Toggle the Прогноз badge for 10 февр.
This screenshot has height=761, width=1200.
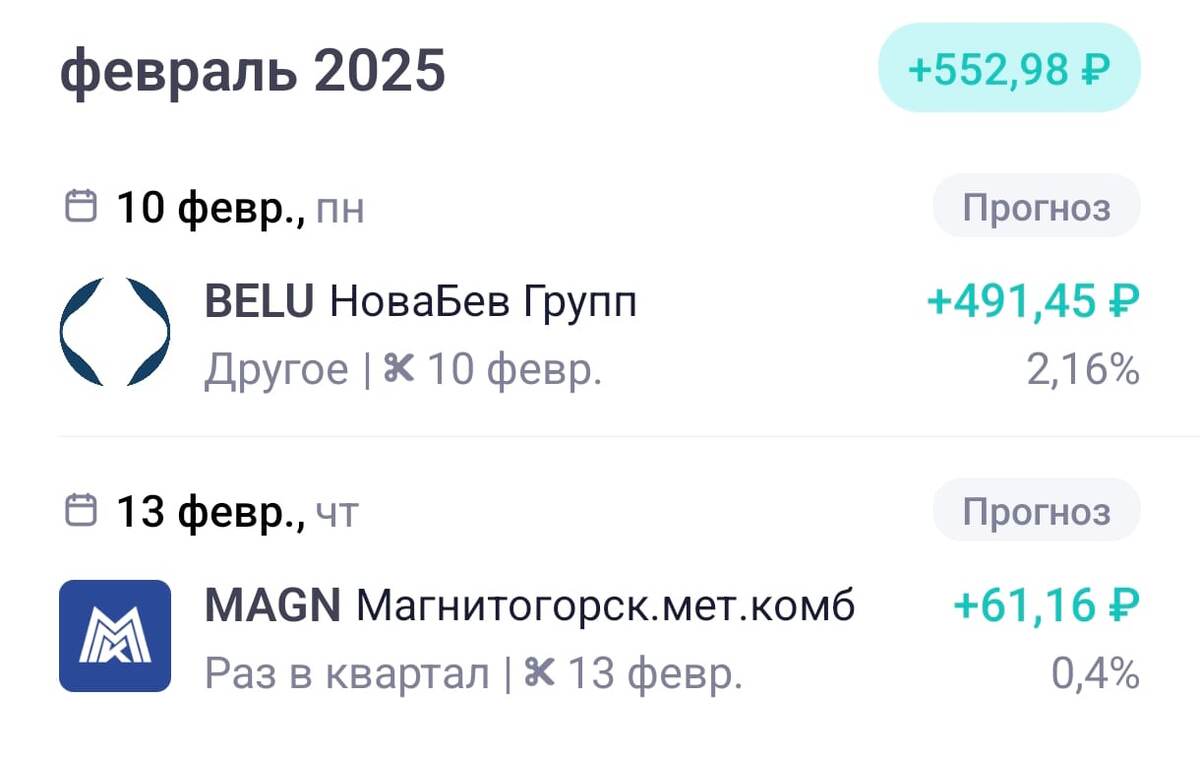coord(1035,206)
